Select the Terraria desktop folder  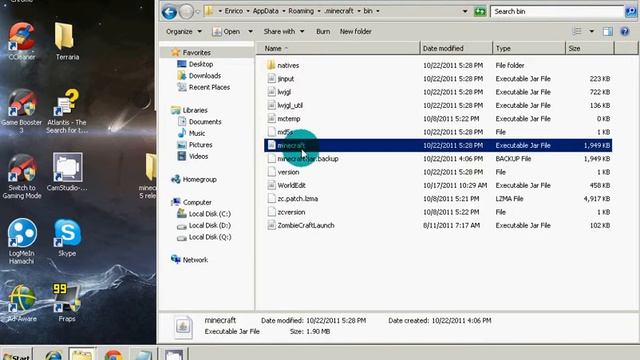coord(67,41)
